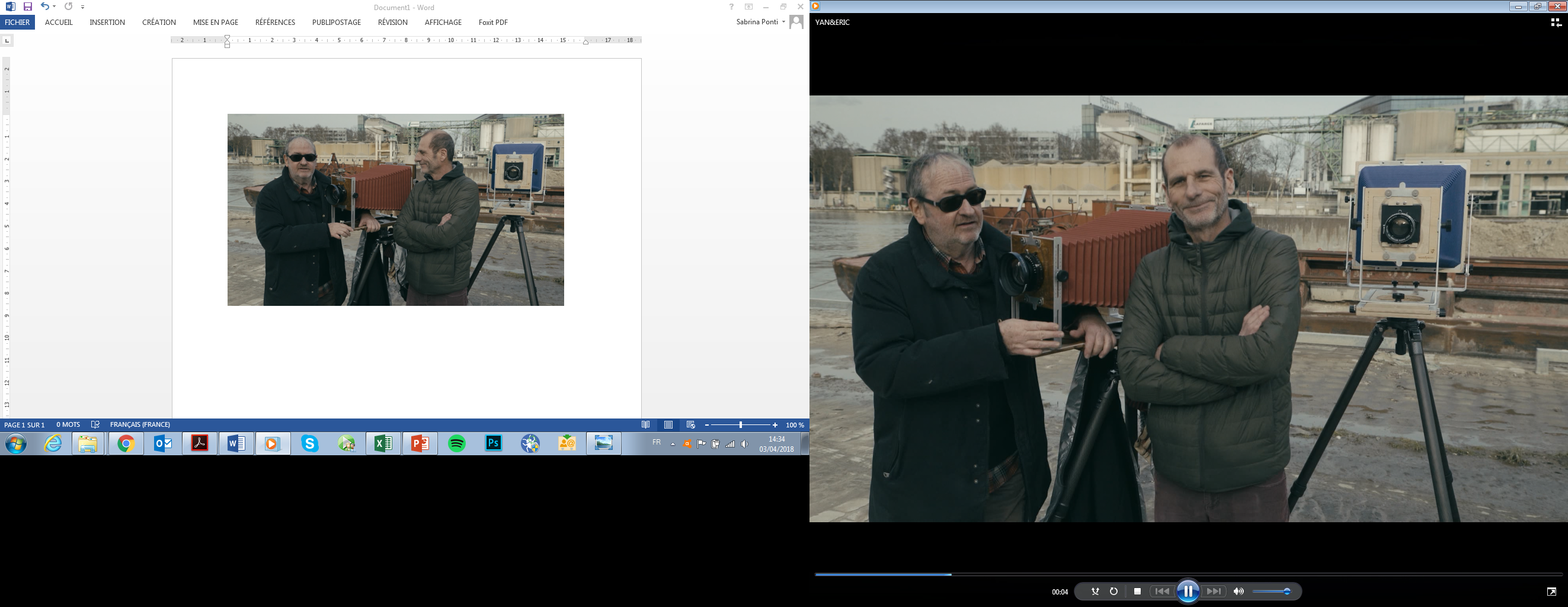Click the Save icon in Word's quick access toolbar
Viewport: 1568px width, 607px height.
click(27, 7)
